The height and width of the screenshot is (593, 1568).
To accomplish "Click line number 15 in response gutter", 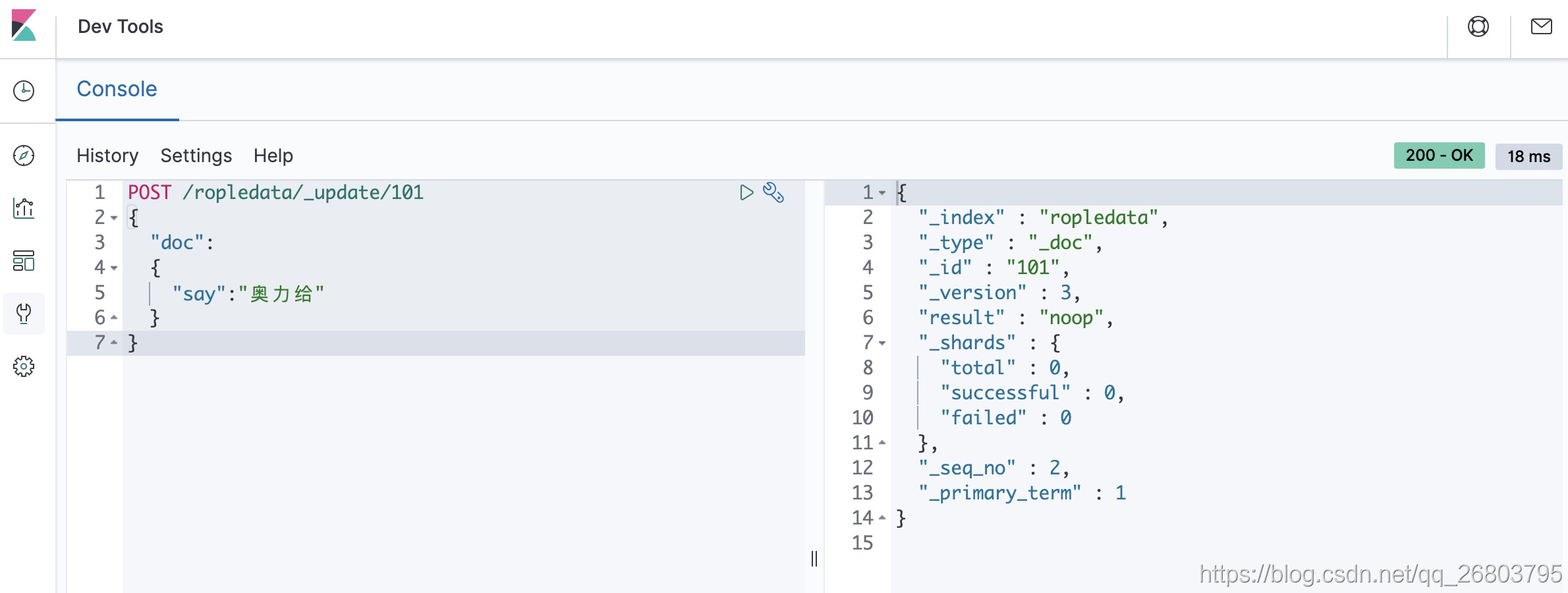I will pos(862,543).
